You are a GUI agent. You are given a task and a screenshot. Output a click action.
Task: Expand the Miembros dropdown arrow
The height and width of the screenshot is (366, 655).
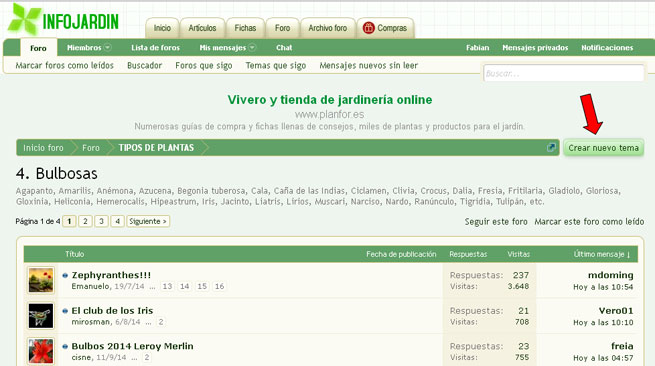click(107, 48)
